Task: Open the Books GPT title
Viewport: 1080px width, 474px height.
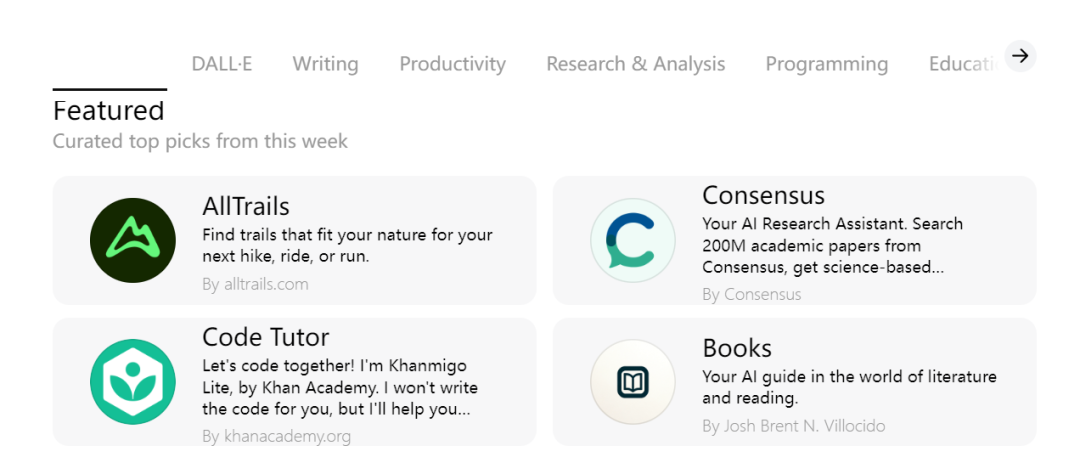Action: point(737,347)
